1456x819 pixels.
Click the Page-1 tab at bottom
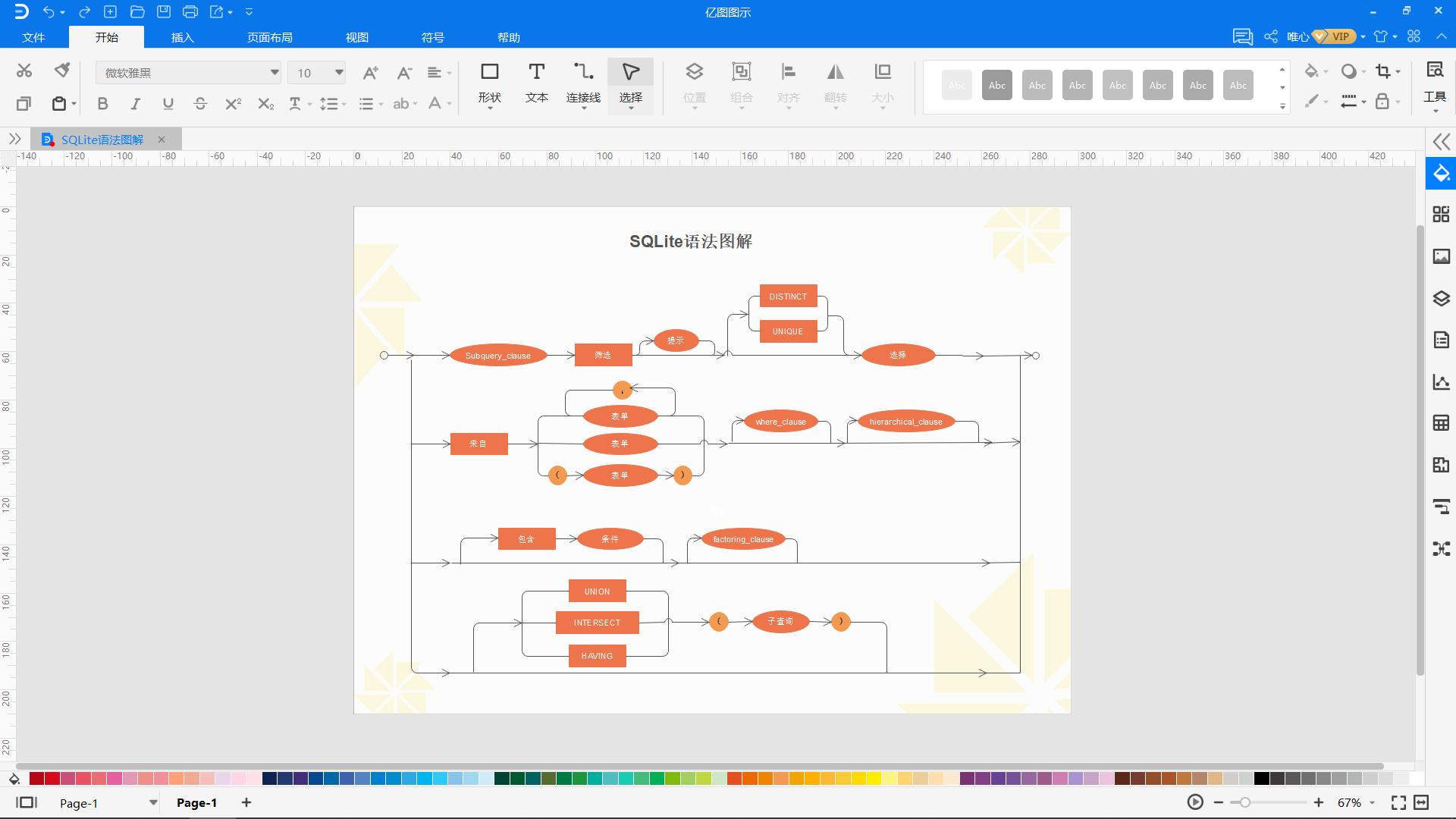point(196,802)
